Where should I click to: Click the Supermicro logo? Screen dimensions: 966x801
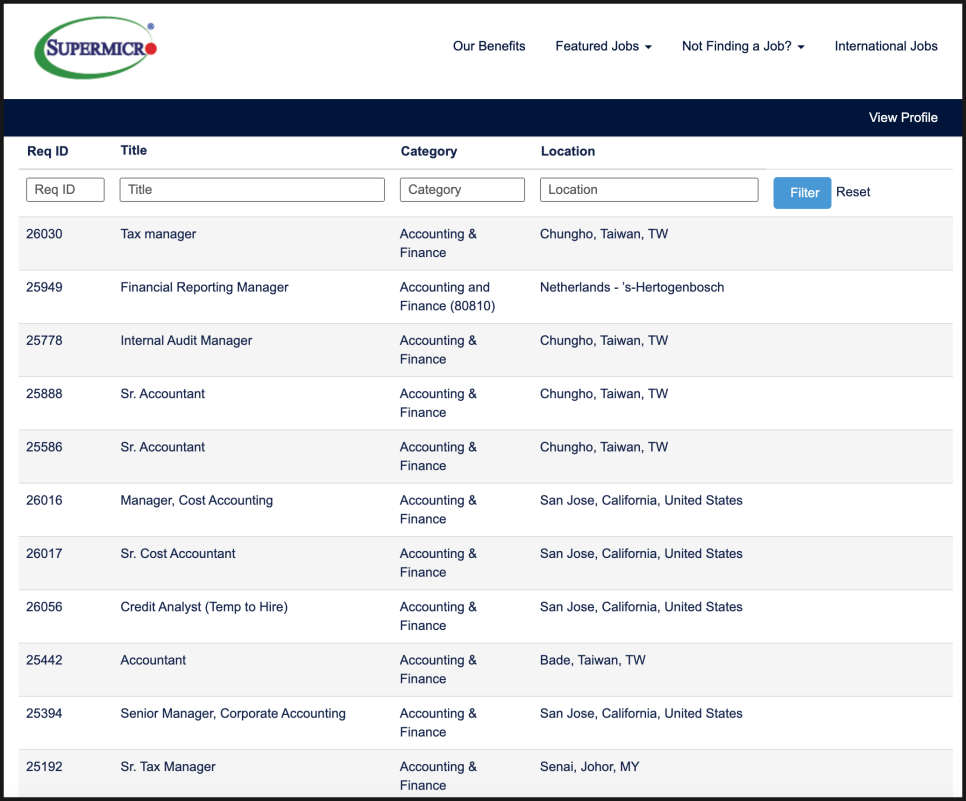95,47
